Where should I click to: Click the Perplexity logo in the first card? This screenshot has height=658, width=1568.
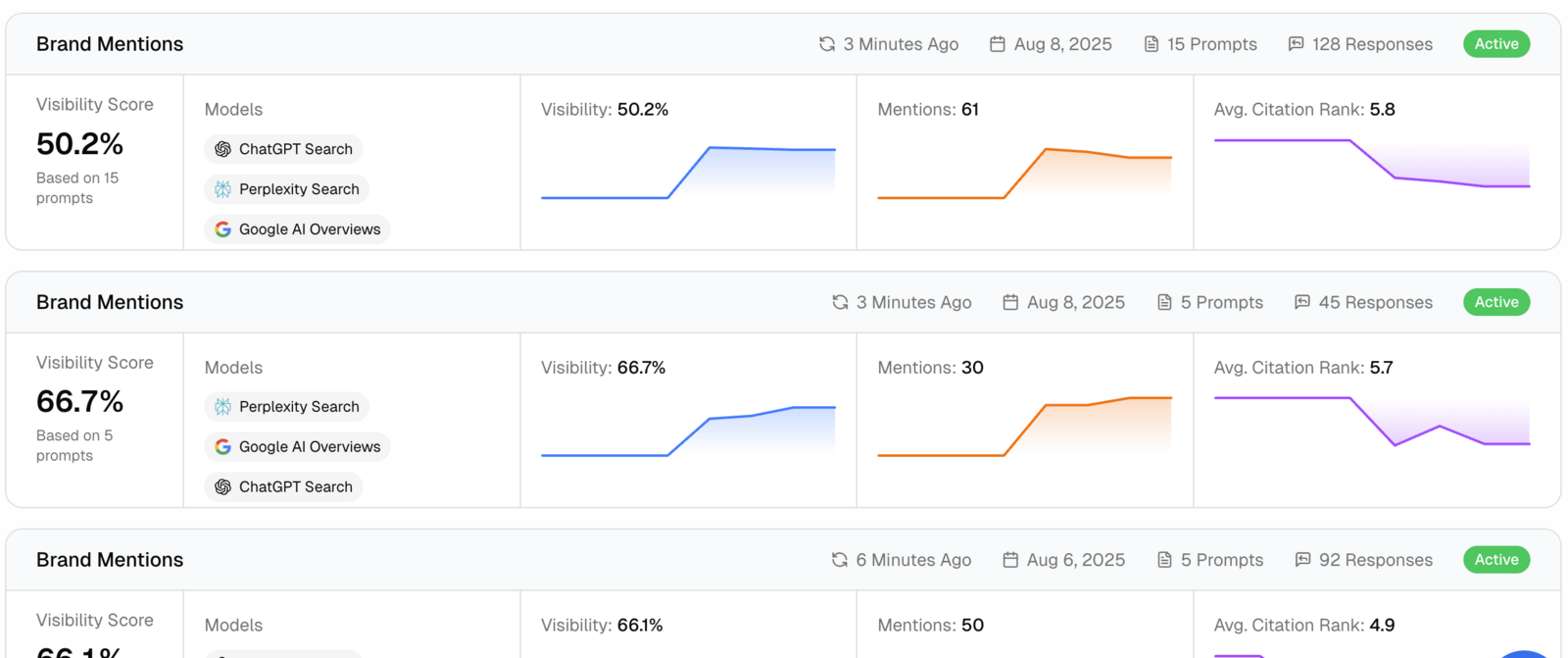pyautogui.click(x=223, y=189)
